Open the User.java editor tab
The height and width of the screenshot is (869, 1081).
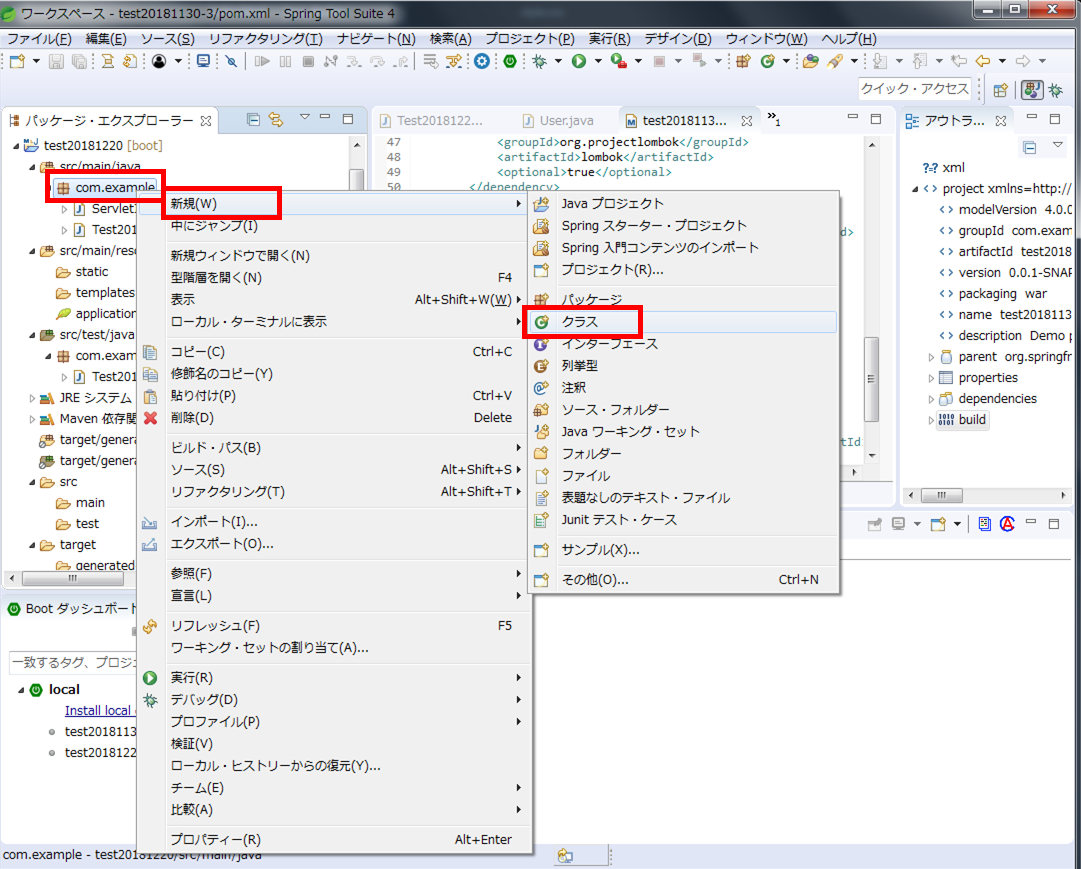click(x=566, y=121)
